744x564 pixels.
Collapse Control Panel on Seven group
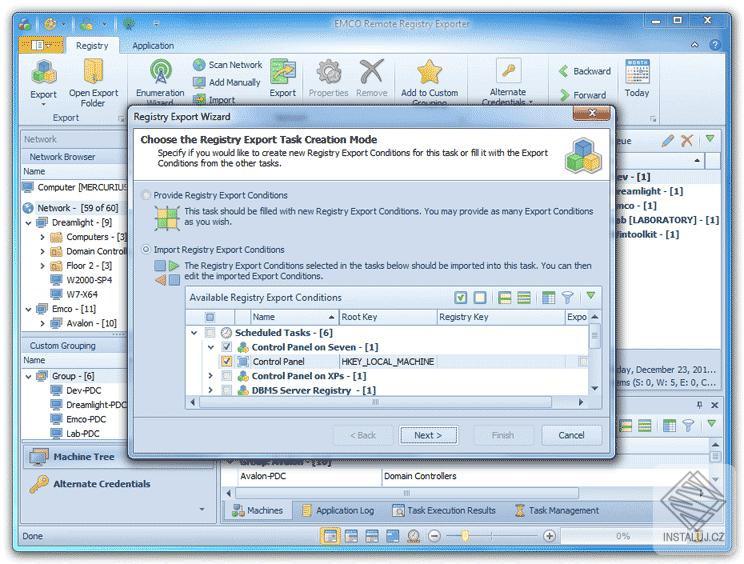pyautogui.click(x=211, y=347)
